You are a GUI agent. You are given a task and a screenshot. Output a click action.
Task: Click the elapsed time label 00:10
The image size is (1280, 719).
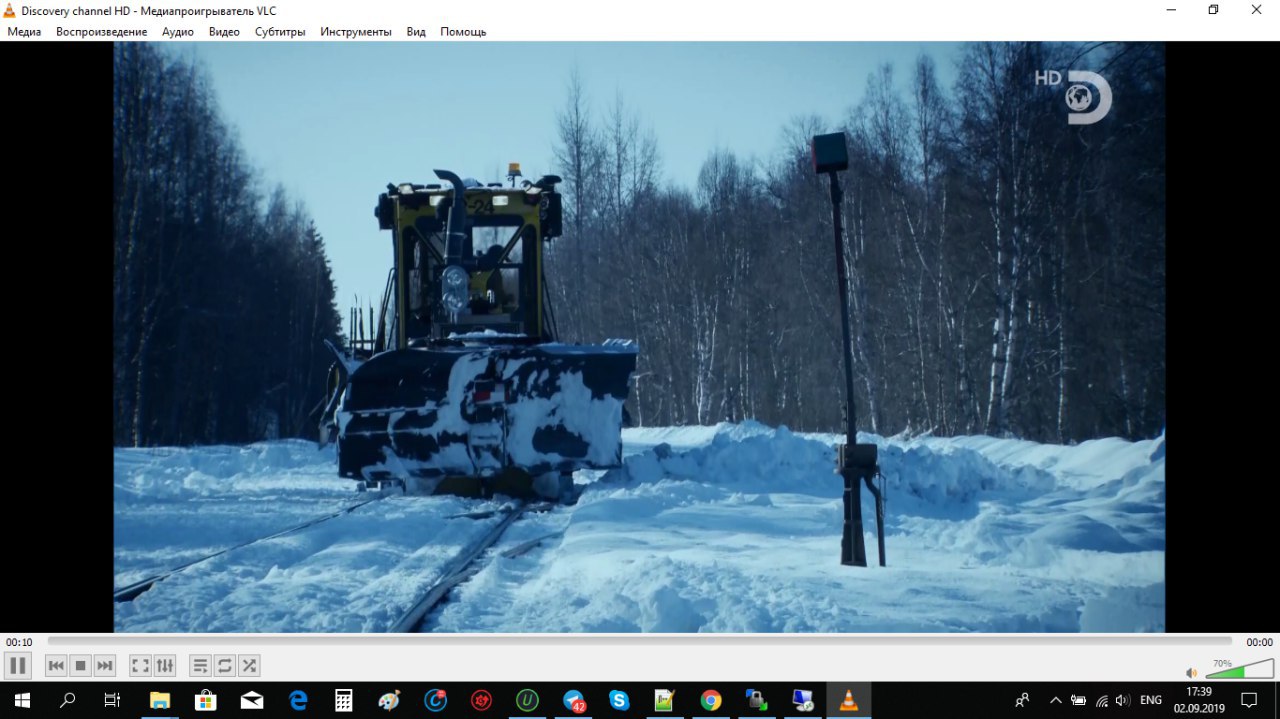19,642
